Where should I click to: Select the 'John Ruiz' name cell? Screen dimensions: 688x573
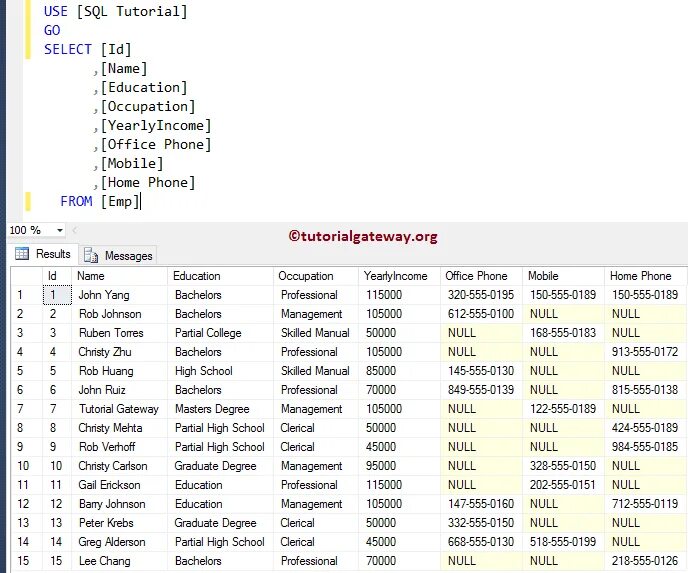(x=119, y=390)
